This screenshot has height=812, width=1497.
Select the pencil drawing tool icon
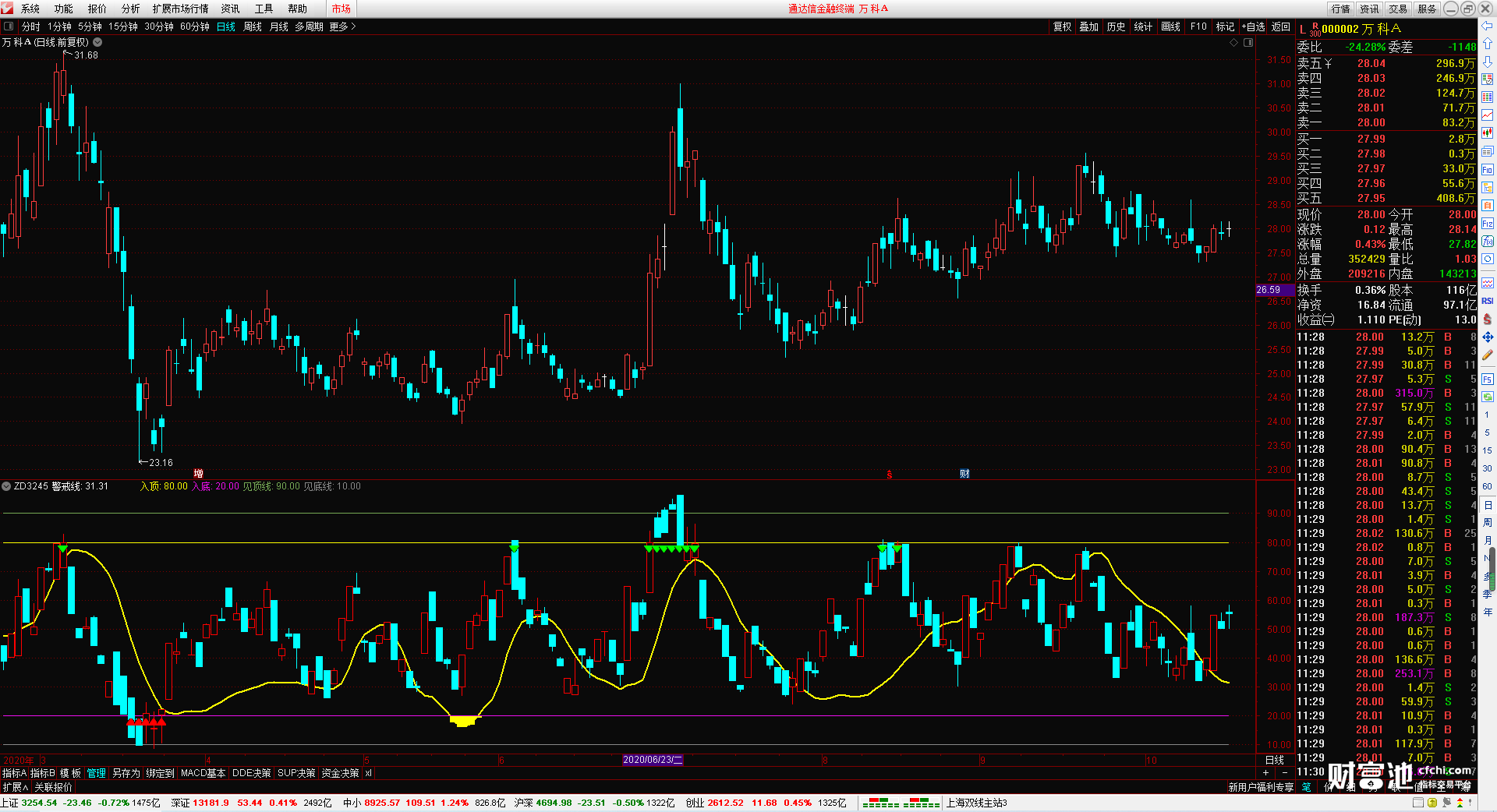tap(1488, 355)
